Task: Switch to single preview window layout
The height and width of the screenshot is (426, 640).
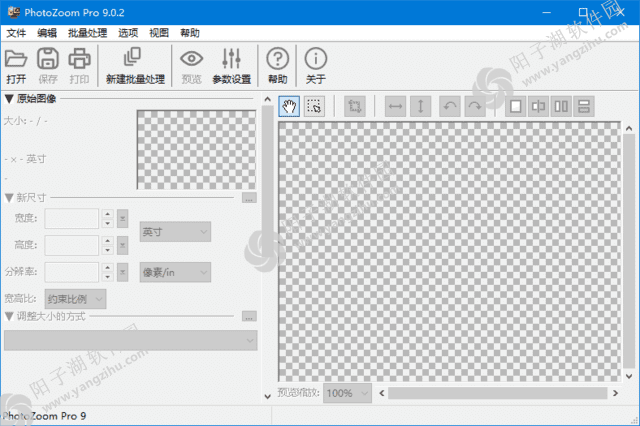Action: pos(516,106)
